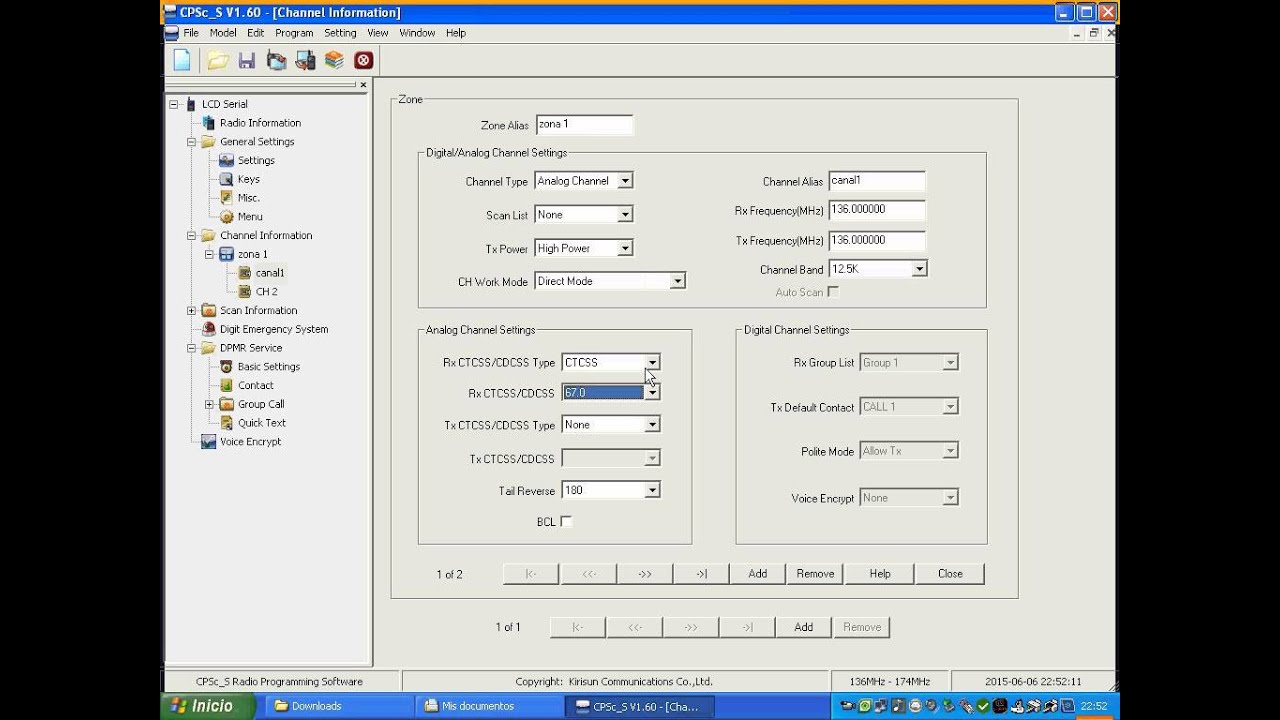
Task: Click the Close button in channel panel
Action: 950,574
